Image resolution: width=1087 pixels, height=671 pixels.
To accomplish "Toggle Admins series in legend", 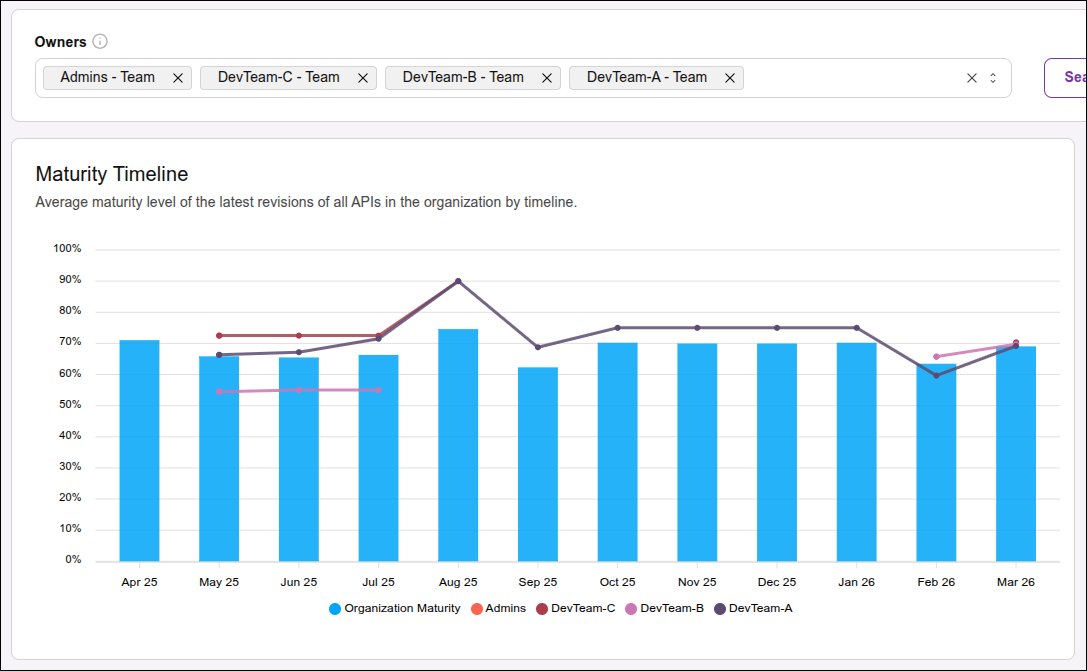I will 498,608.
